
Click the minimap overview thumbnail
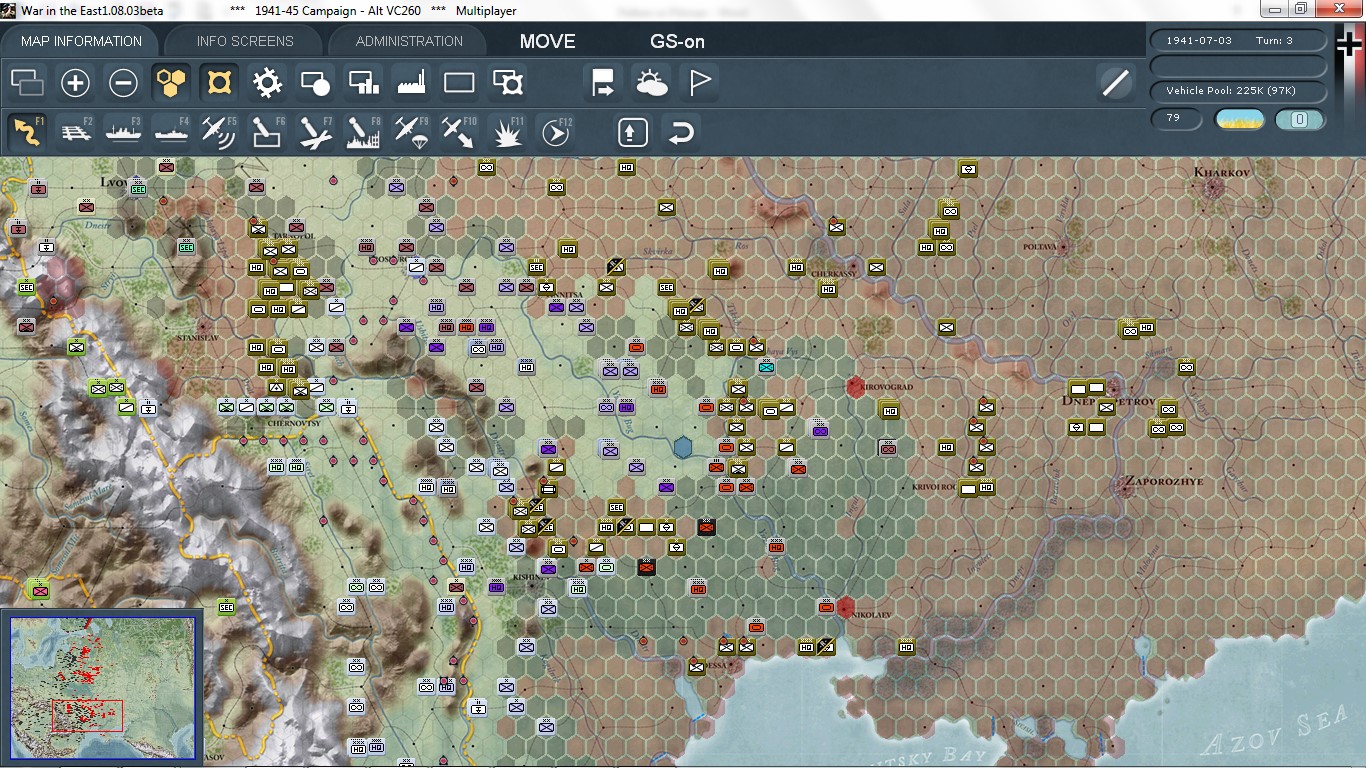point(103,690)
